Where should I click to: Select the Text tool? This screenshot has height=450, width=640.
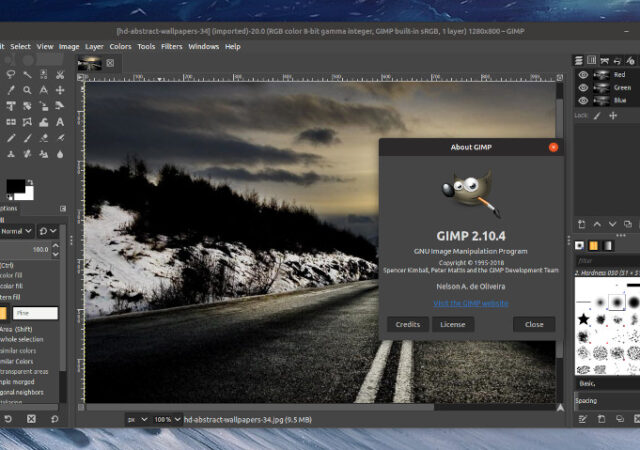[x=60, y=122]
